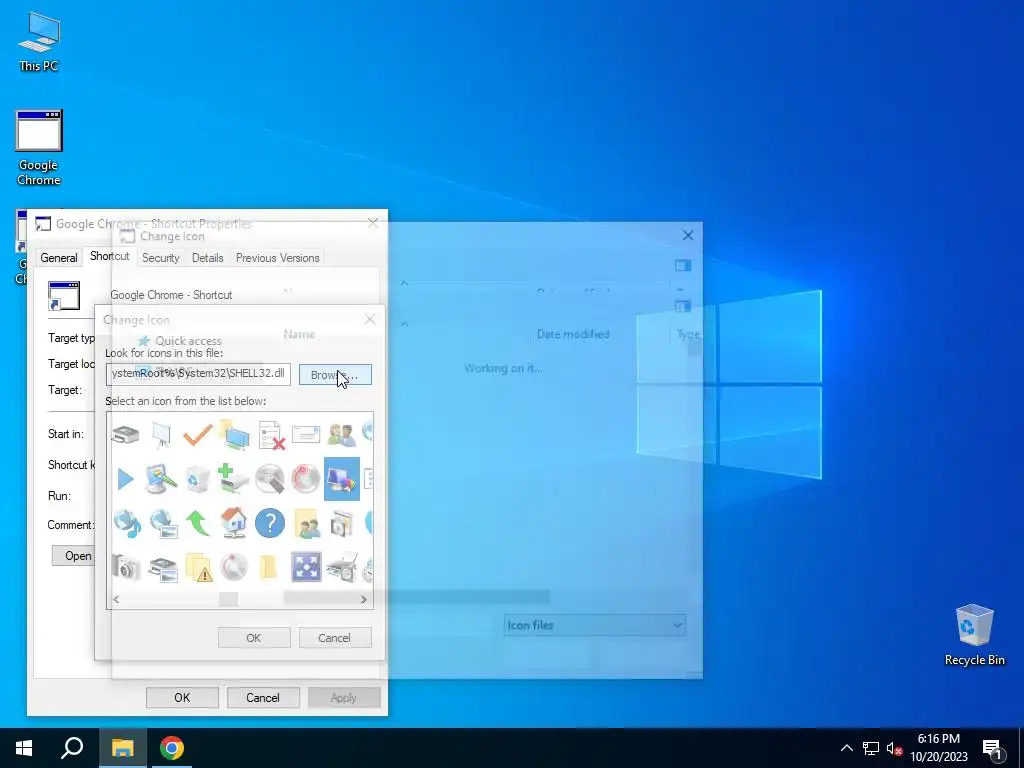Select the red burn disc icon
Image resolution: width=1024 pixels, height=768 pixels.
tap(305, 479)
